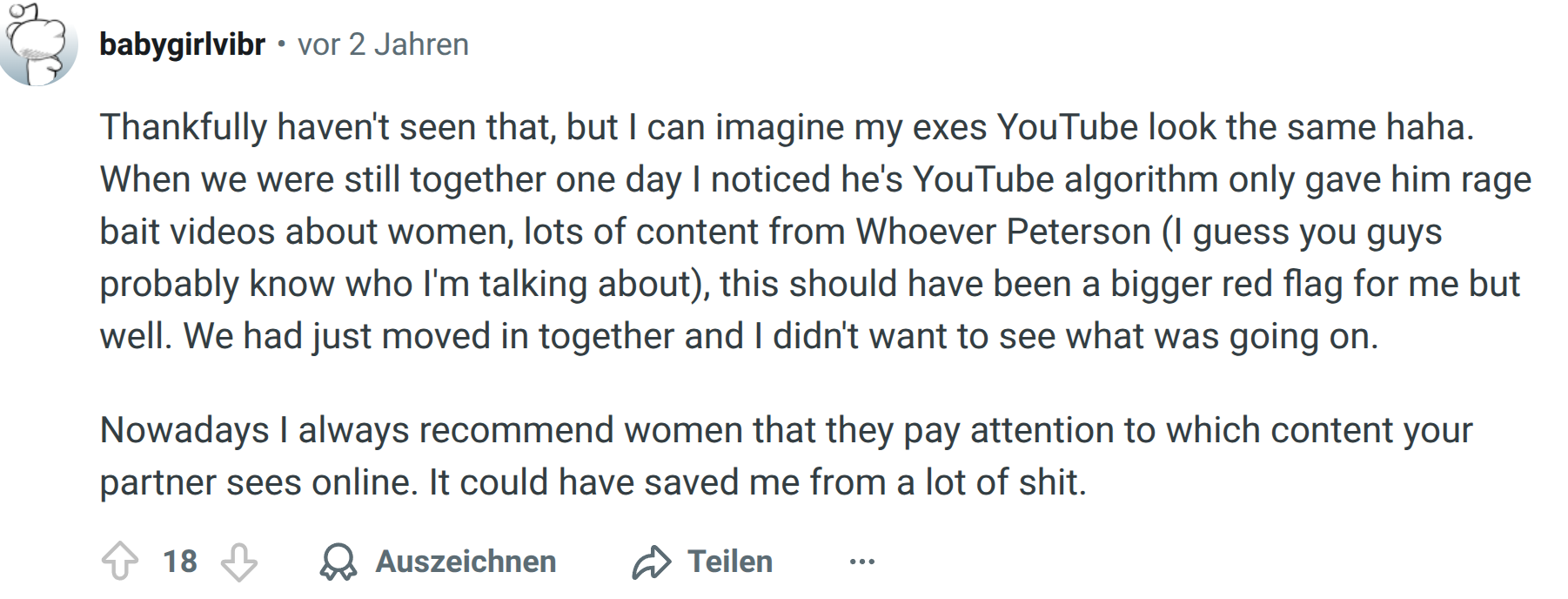Click the award ribbon icon
The image size is (1568, 599).
[338, 562]
